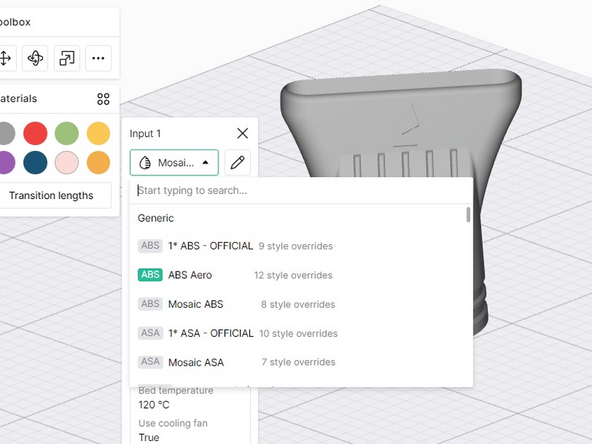
Task: Pick the dark blue material swatch
Action: (x=35, y=163)
